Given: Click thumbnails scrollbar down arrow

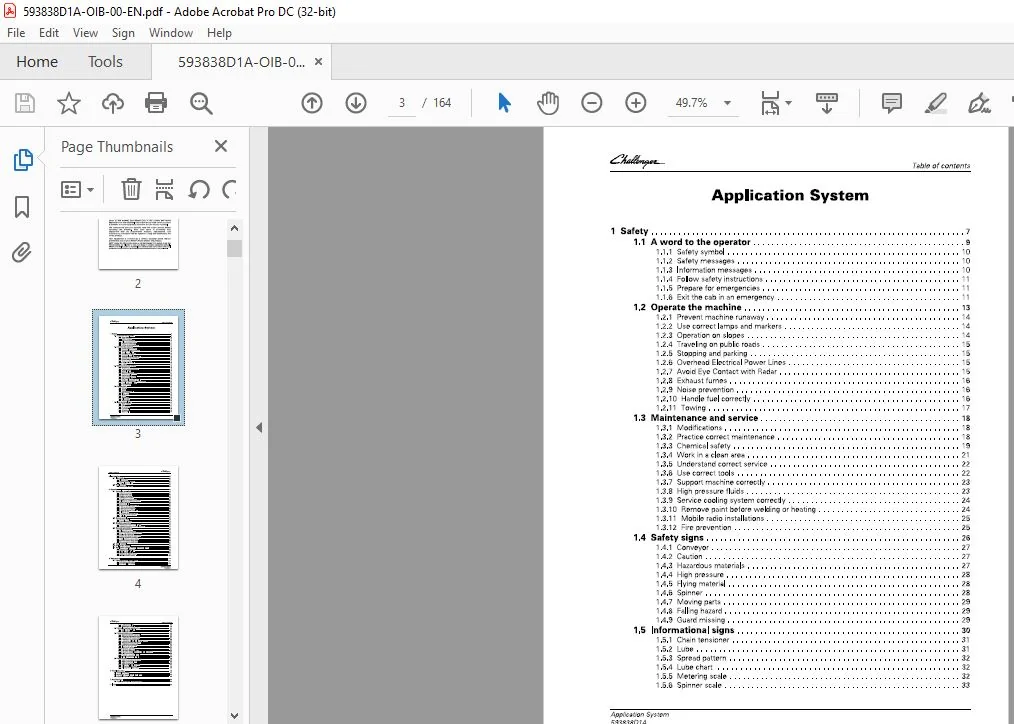Looking at the screenshot, I should [235, 715].
